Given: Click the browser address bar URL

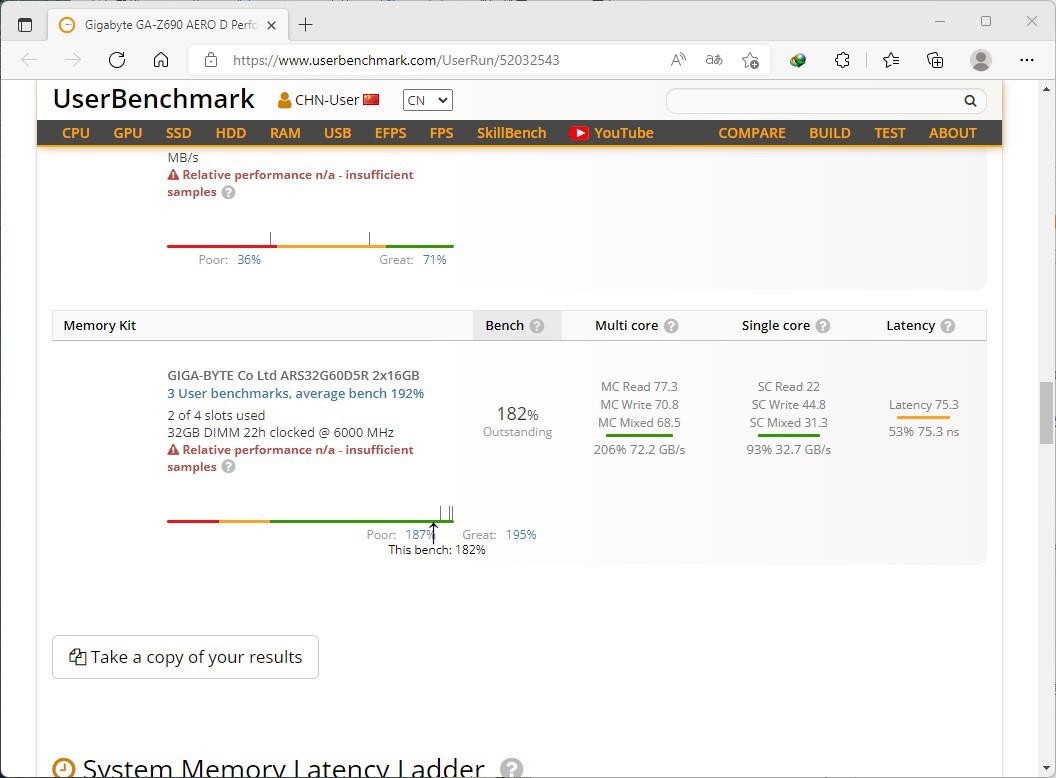Looking at the screenshot, I should 396,60.
